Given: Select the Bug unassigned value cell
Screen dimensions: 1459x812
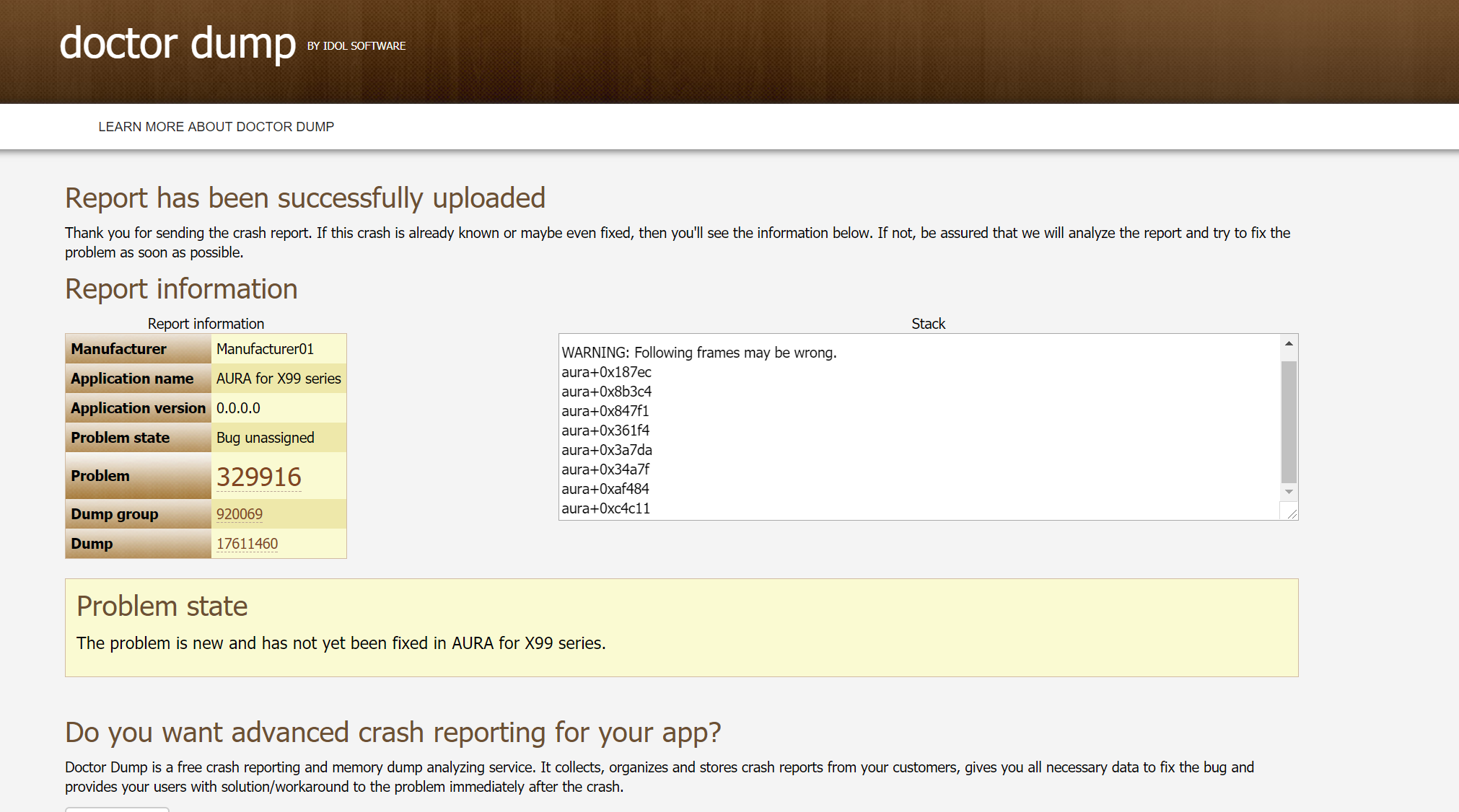Looking at the screenshot, I should tap(265, 438).
